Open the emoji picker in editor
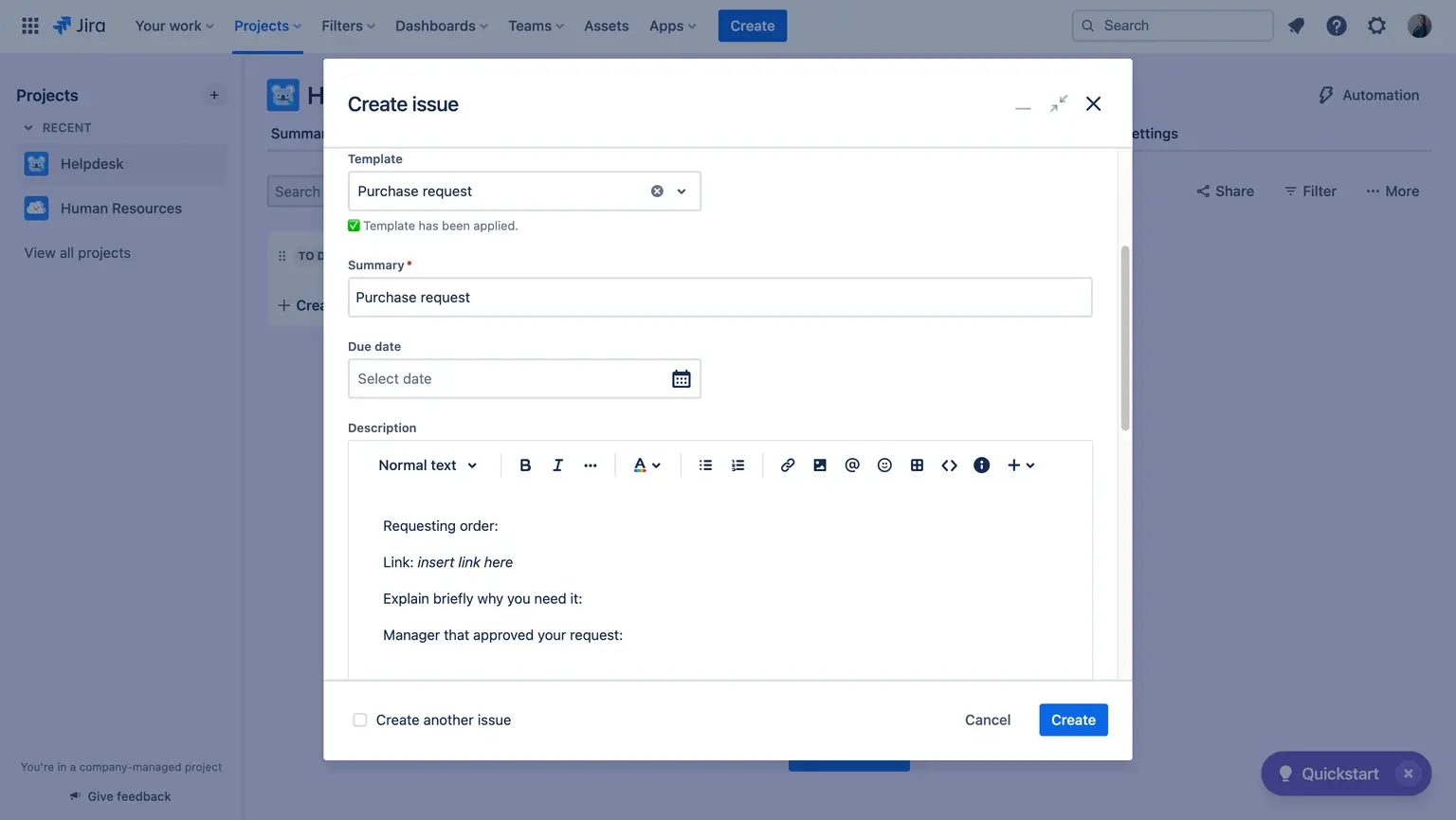 pos(884,465)
